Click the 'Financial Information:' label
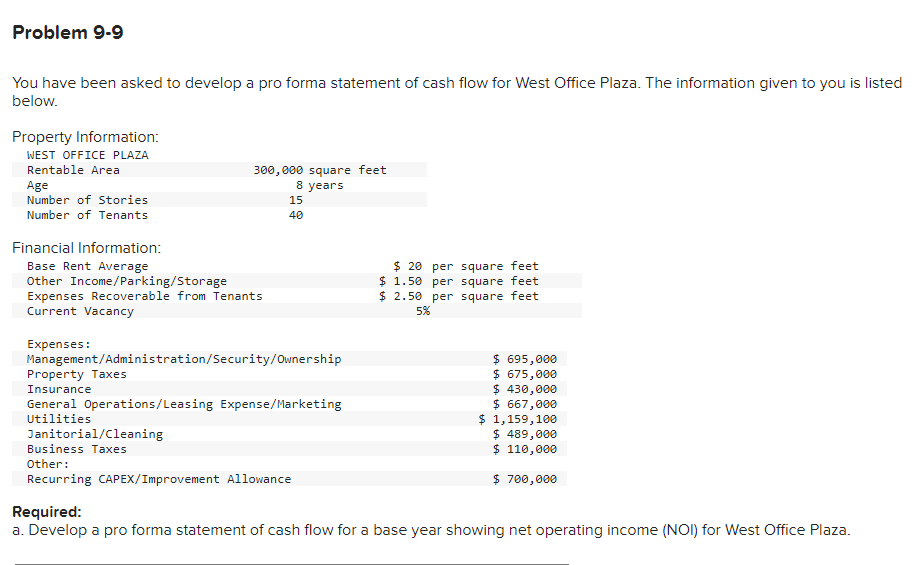Screen dimensions: 924x565 point(87,248)
